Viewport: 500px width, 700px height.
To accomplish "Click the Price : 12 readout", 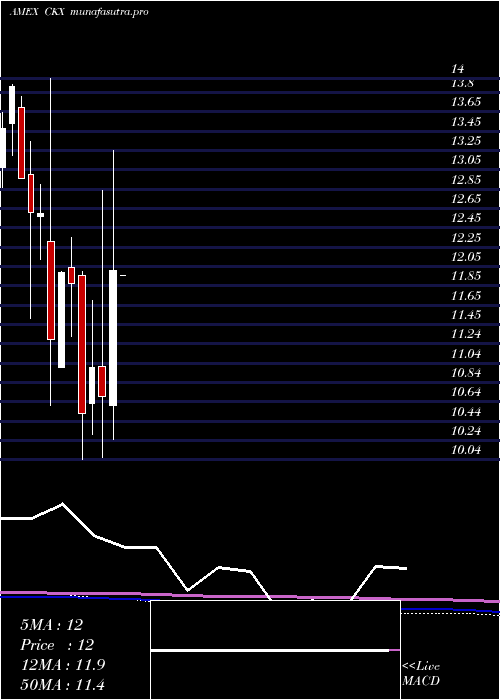I will pyautogui.click(x=57, y=645).
